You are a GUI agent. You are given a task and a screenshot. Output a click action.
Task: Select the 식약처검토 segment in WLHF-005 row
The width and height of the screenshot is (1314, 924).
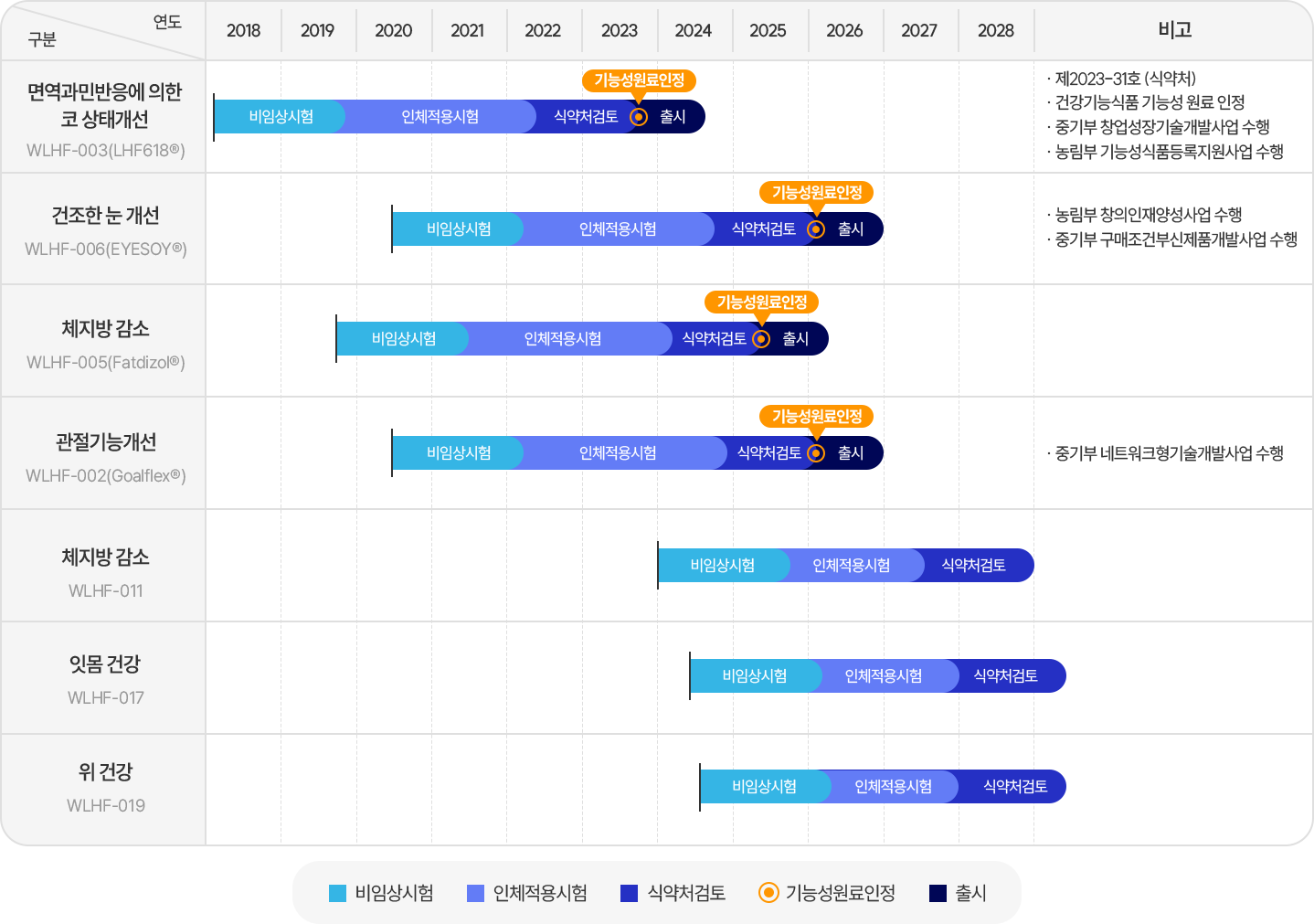(x=714, y=339)
